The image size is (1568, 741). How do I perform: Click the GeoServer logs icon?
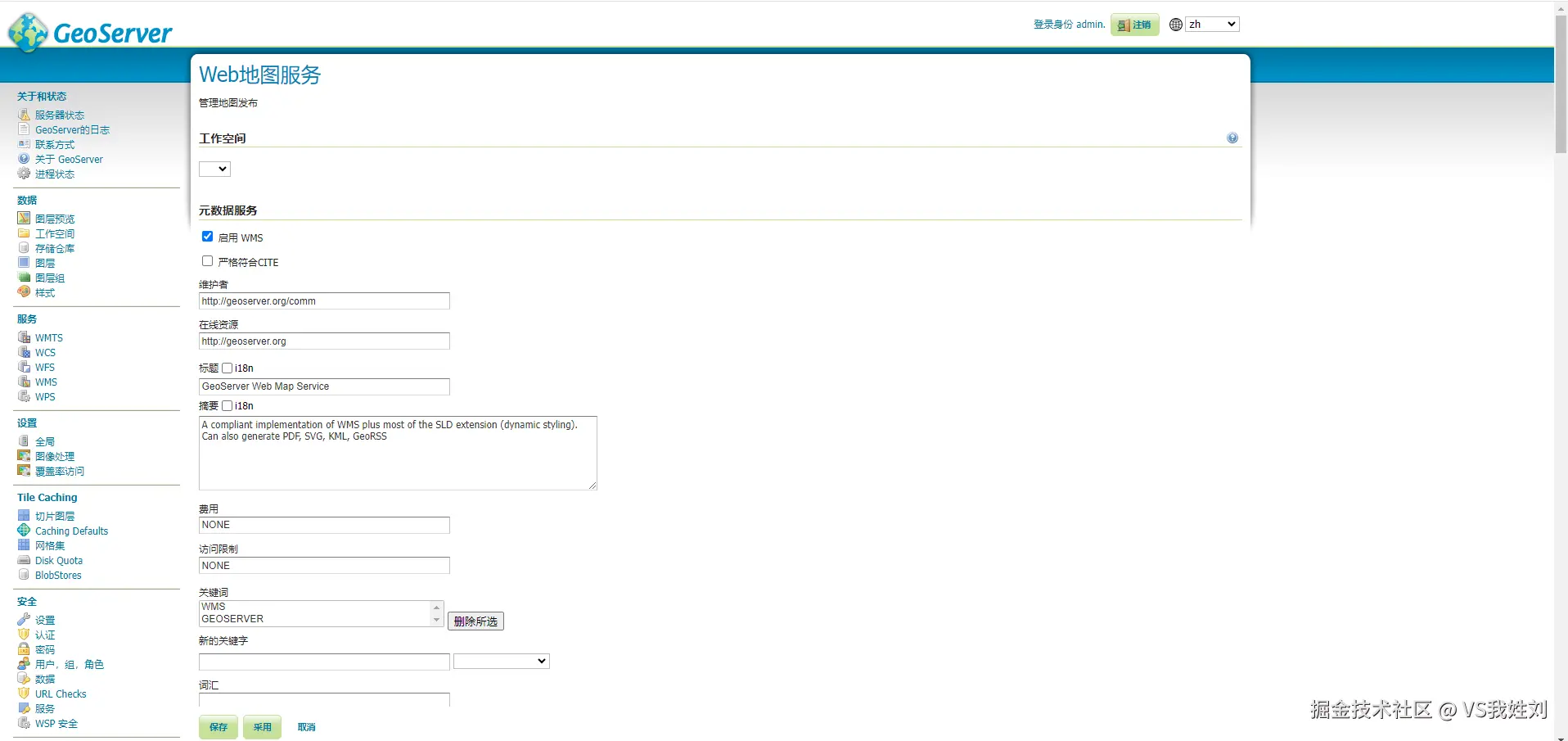coord(24,129)
